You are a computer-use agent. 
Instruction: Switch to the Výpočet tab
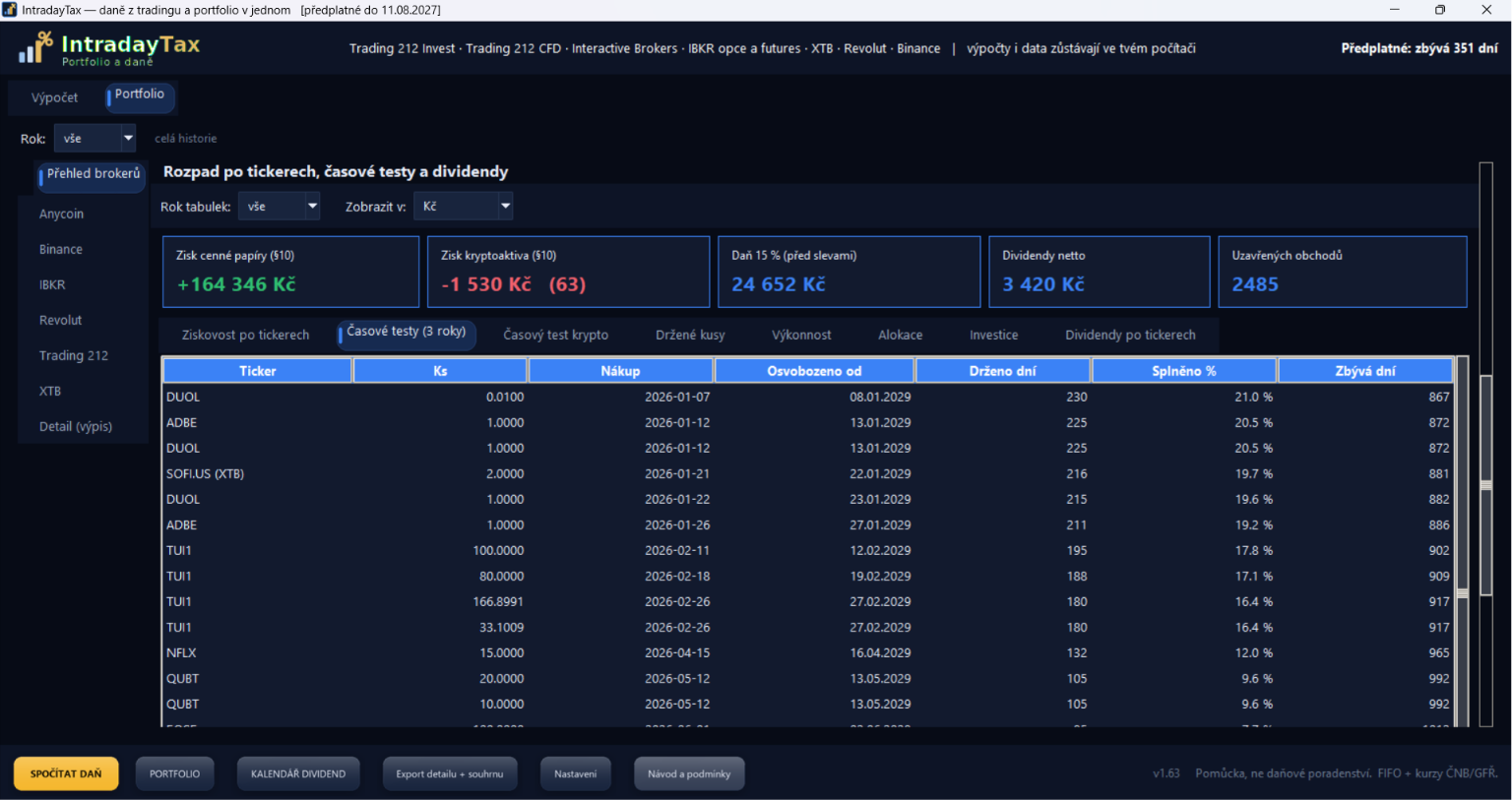click(x=54, y=97)
